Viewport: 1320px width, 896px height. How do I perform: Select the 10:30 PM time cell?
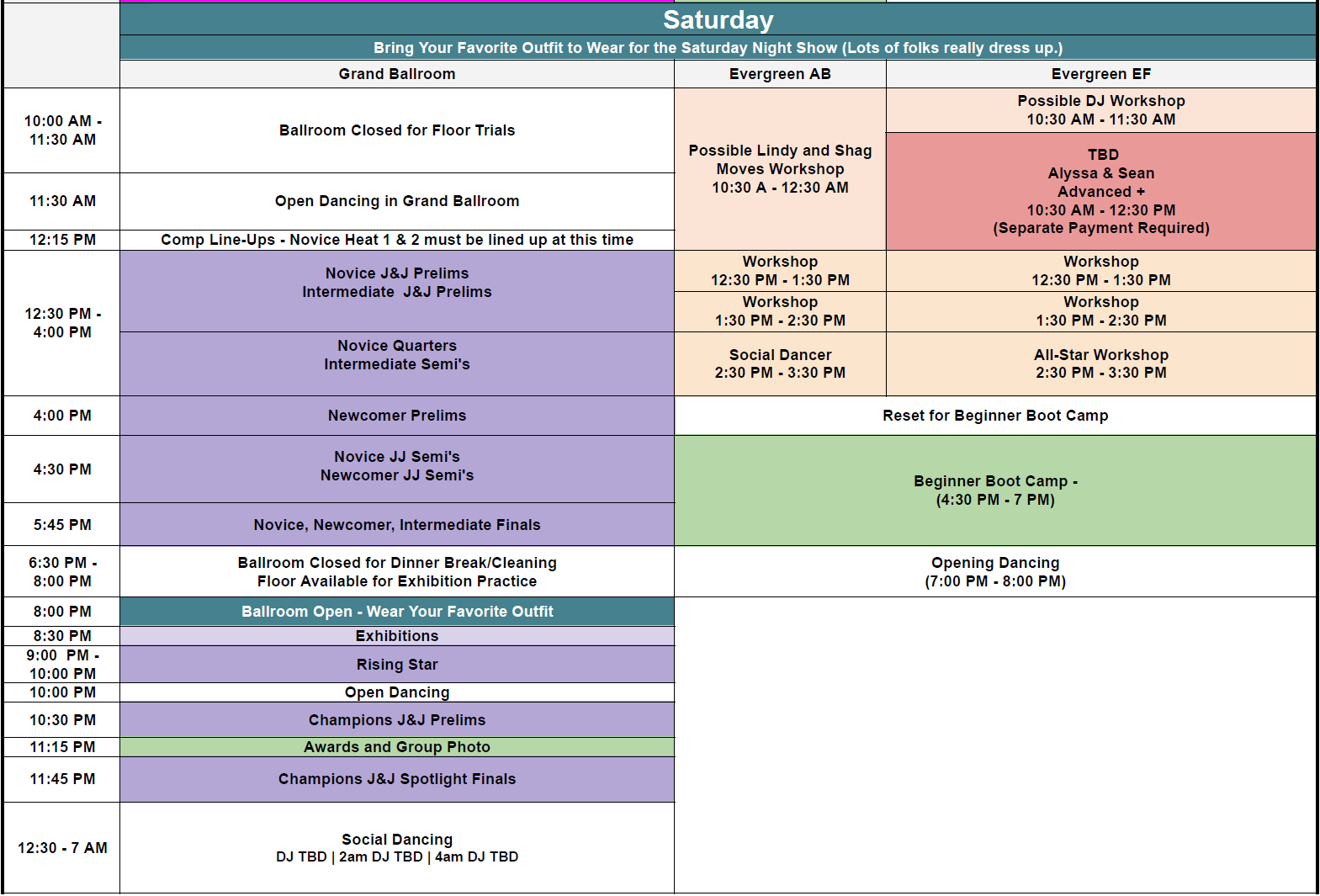pyautogui.click(x=62, y=720)
